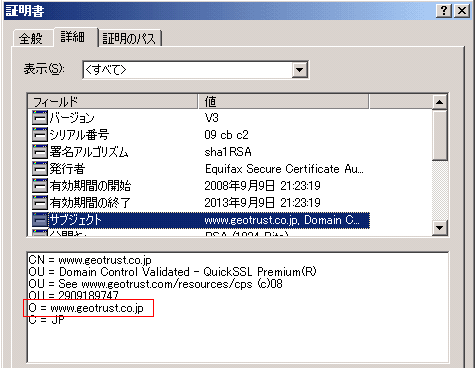The image size is (475, 368).
Task: Click the 有効期間の終了 field icon
Action: 40,202
